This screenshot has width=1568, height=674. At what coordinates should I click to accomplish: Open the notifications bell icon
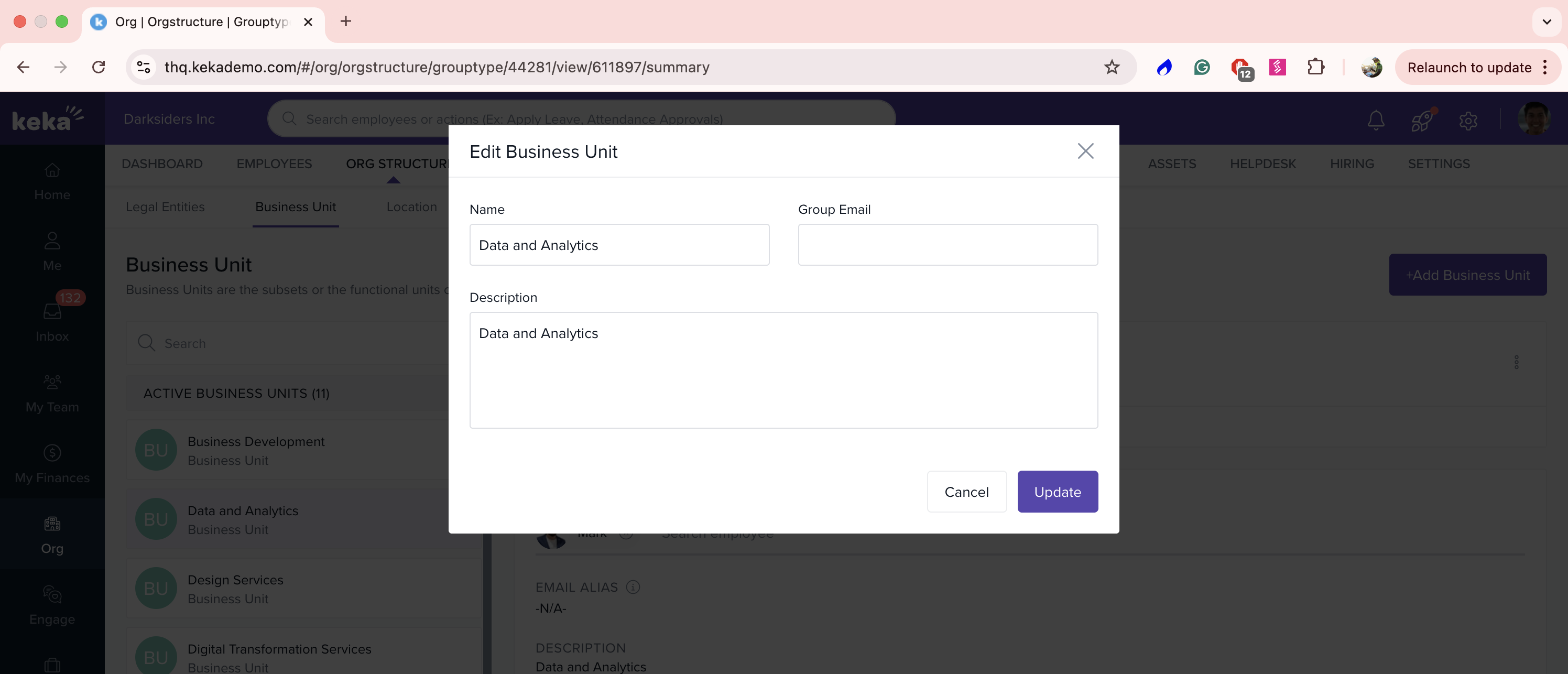pyautogui.click(x=1376, y=120)
